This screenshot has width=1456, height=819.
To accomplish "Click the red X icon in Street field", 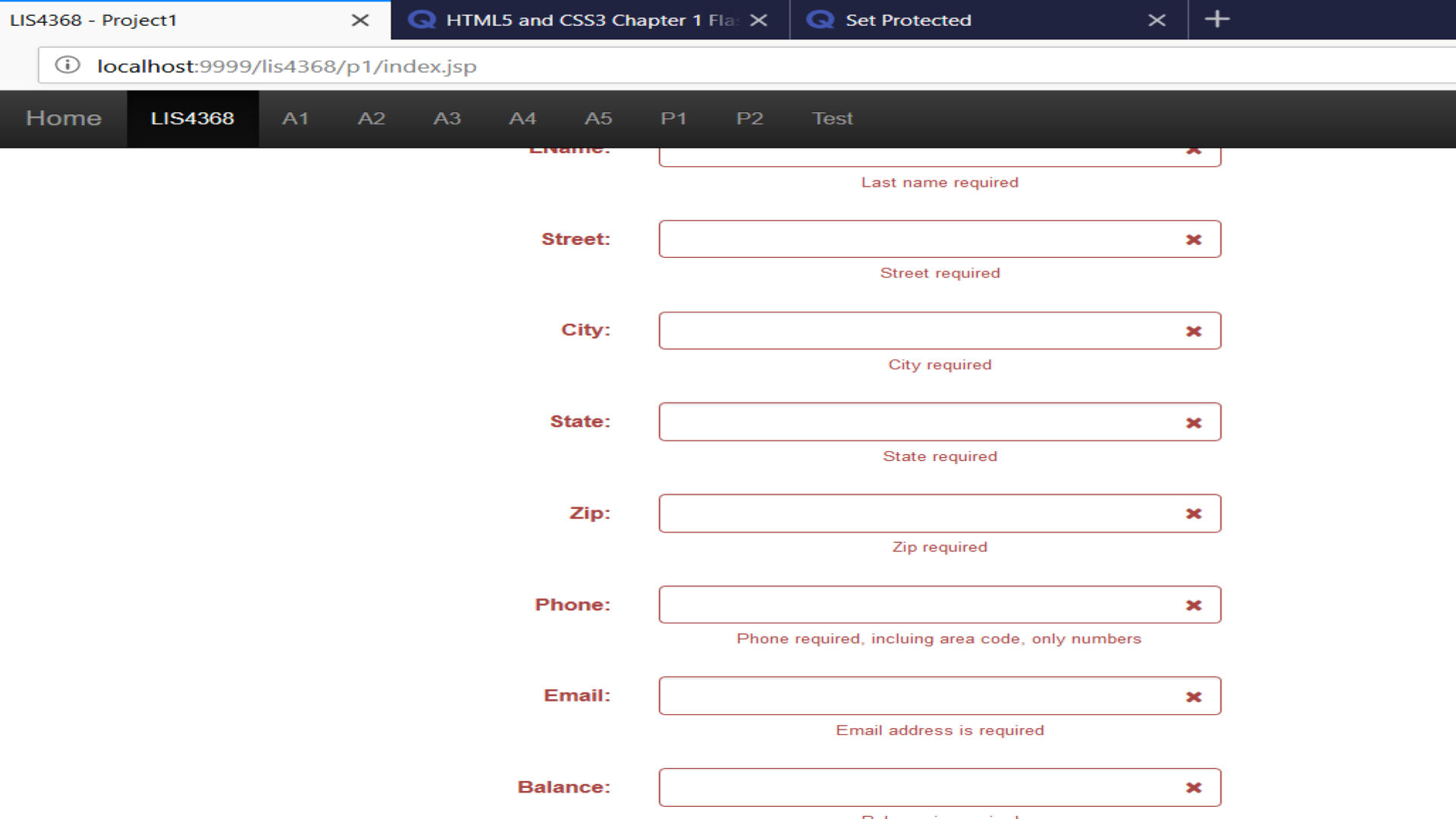I will [1194, 240].
